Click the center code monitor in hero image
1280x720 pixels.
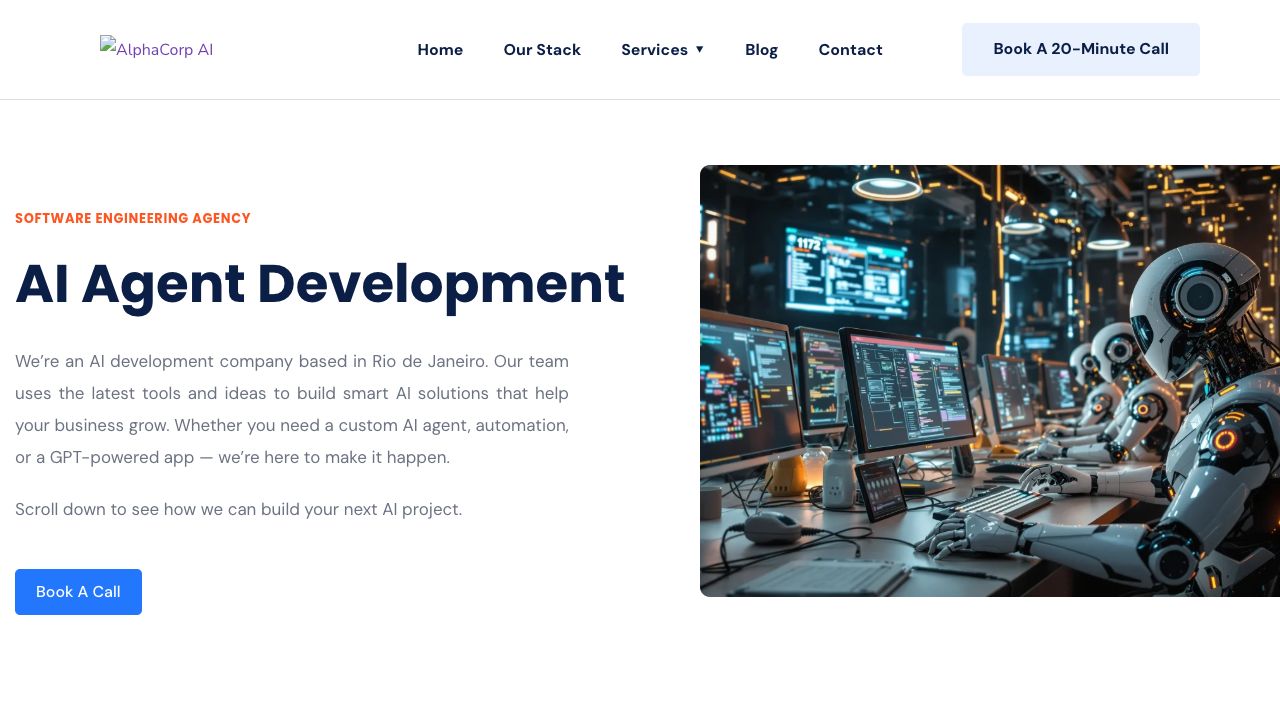(x=905, y=388)
